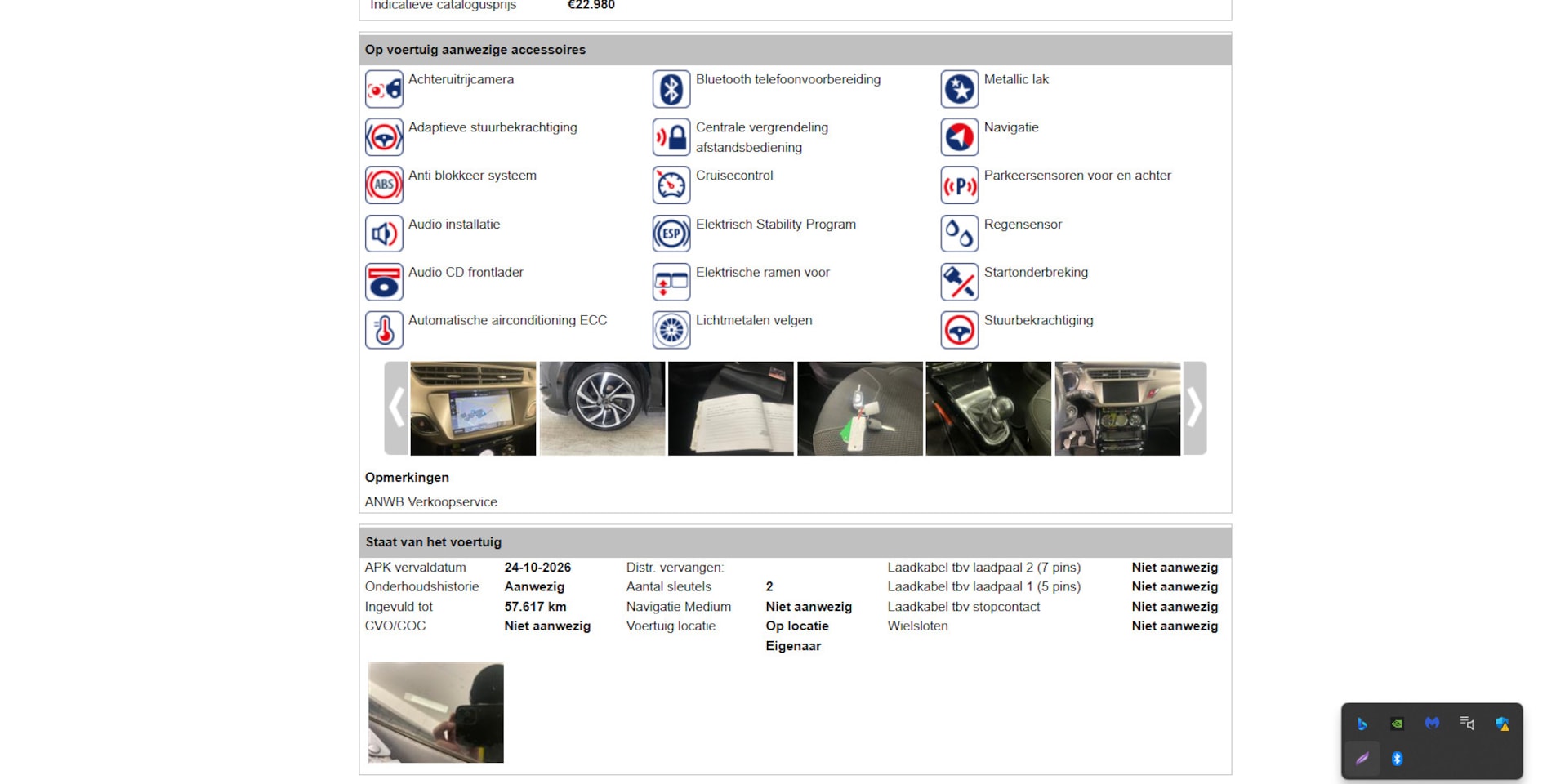The width and height of the screenshot is (1565, 784).
Task: Click the Lichtmetalen velgen wheel icon
Action: click(x=671, y=330)
